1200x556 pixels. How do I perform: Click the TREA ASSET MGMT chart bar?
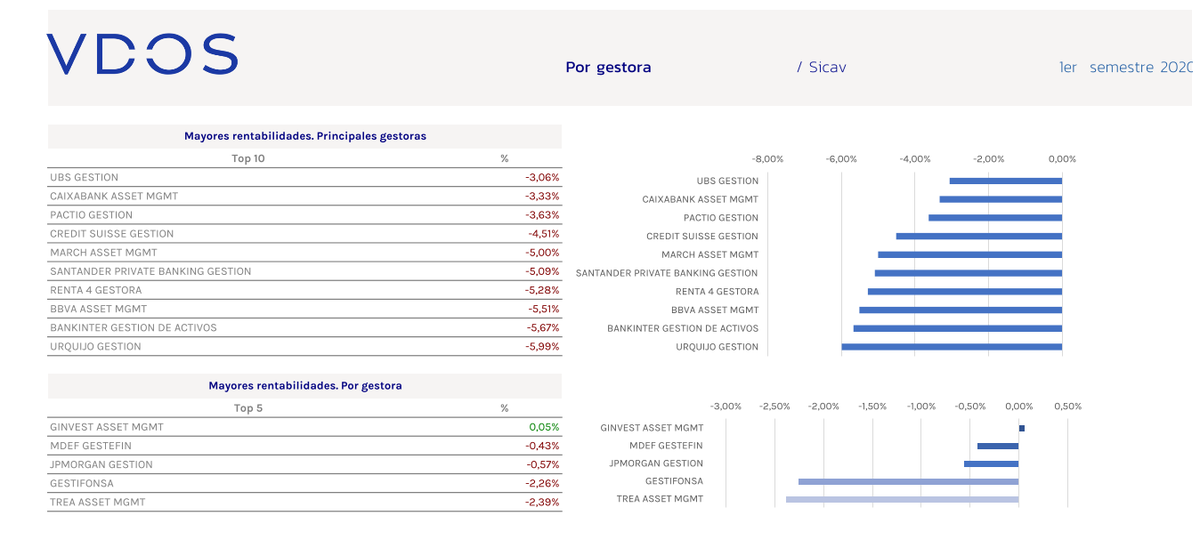click(902, 499)
